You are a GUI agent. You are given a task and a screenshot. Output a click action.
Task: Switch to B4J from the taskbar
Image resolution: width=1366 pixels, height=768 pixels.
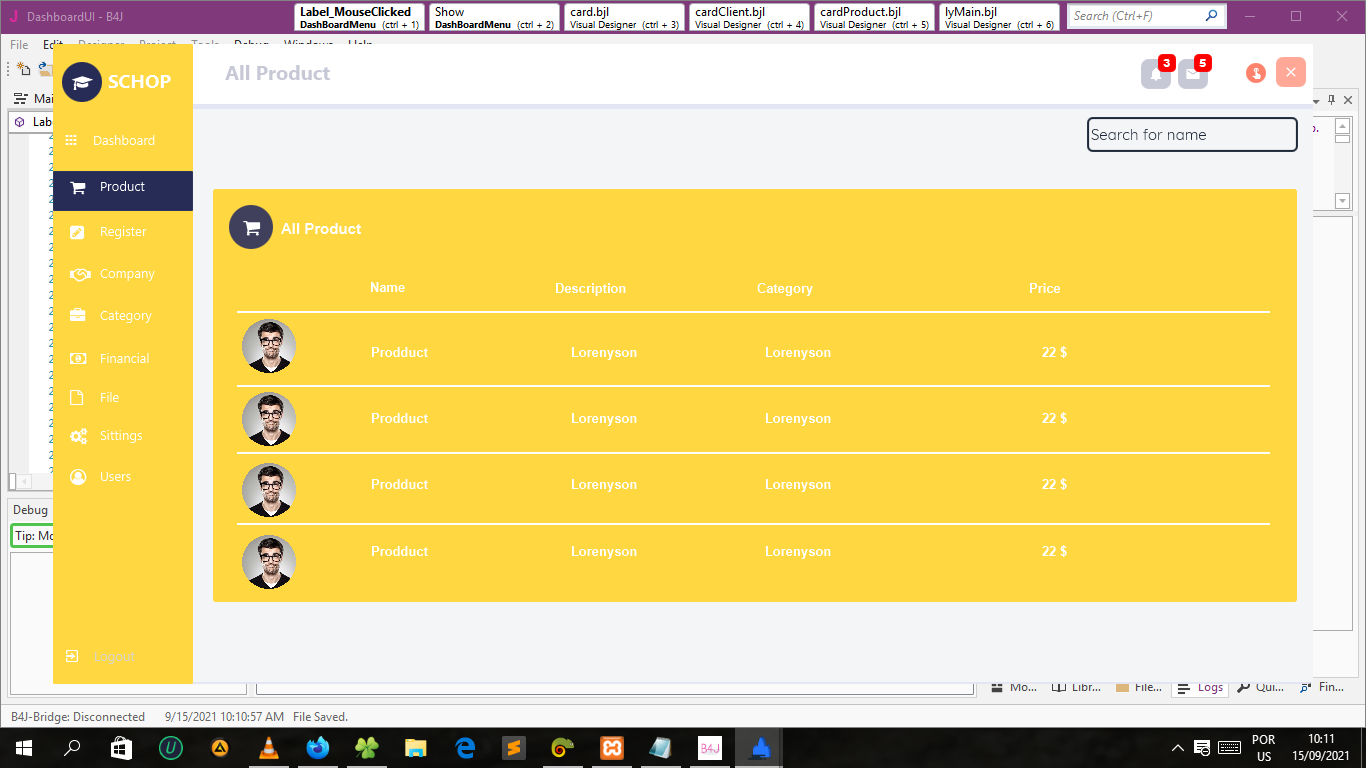710,748
